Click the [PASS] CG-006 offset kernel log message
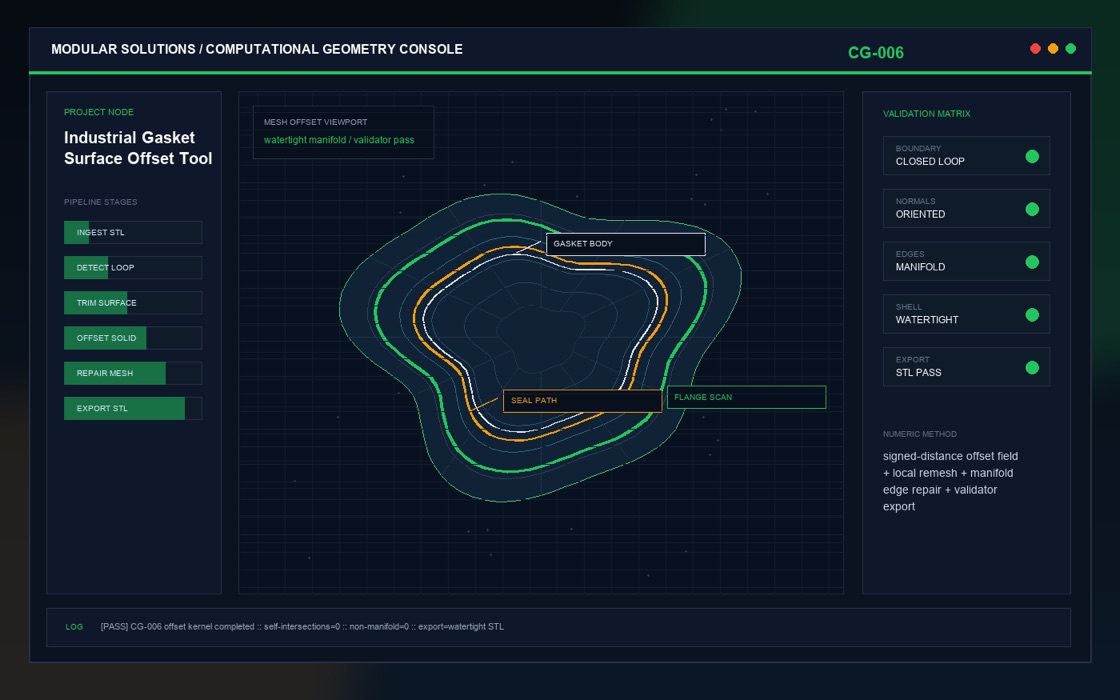This screenshot has height=700, width=1120. point(302,627)
